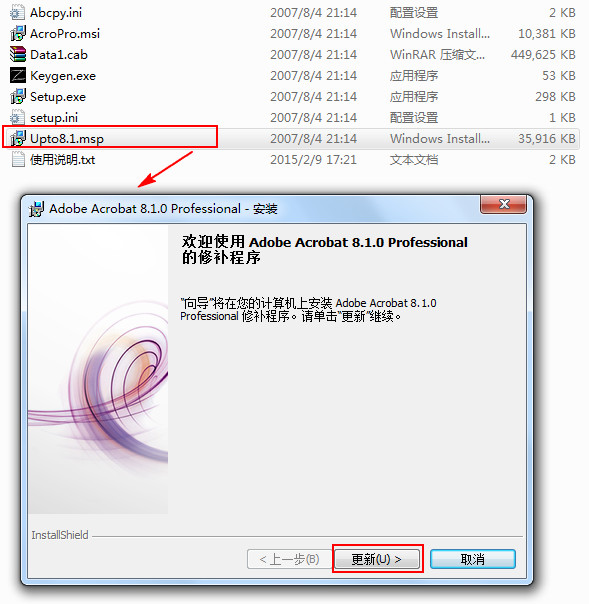
Task: Click the installer icon in dialog title bar
Action: 36,209
